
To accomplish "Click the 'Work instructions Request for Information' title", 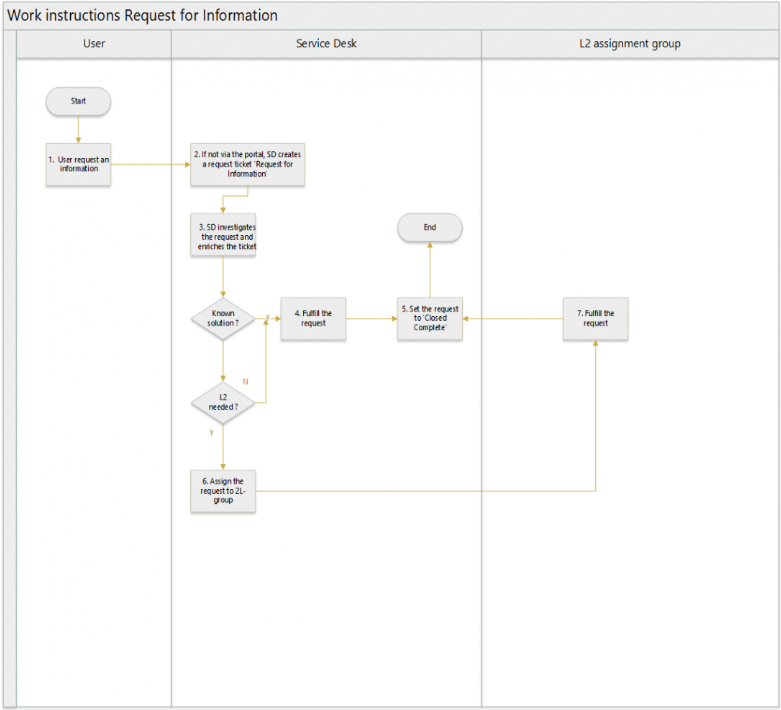I will pyautogui.click(x=143, y=16).
